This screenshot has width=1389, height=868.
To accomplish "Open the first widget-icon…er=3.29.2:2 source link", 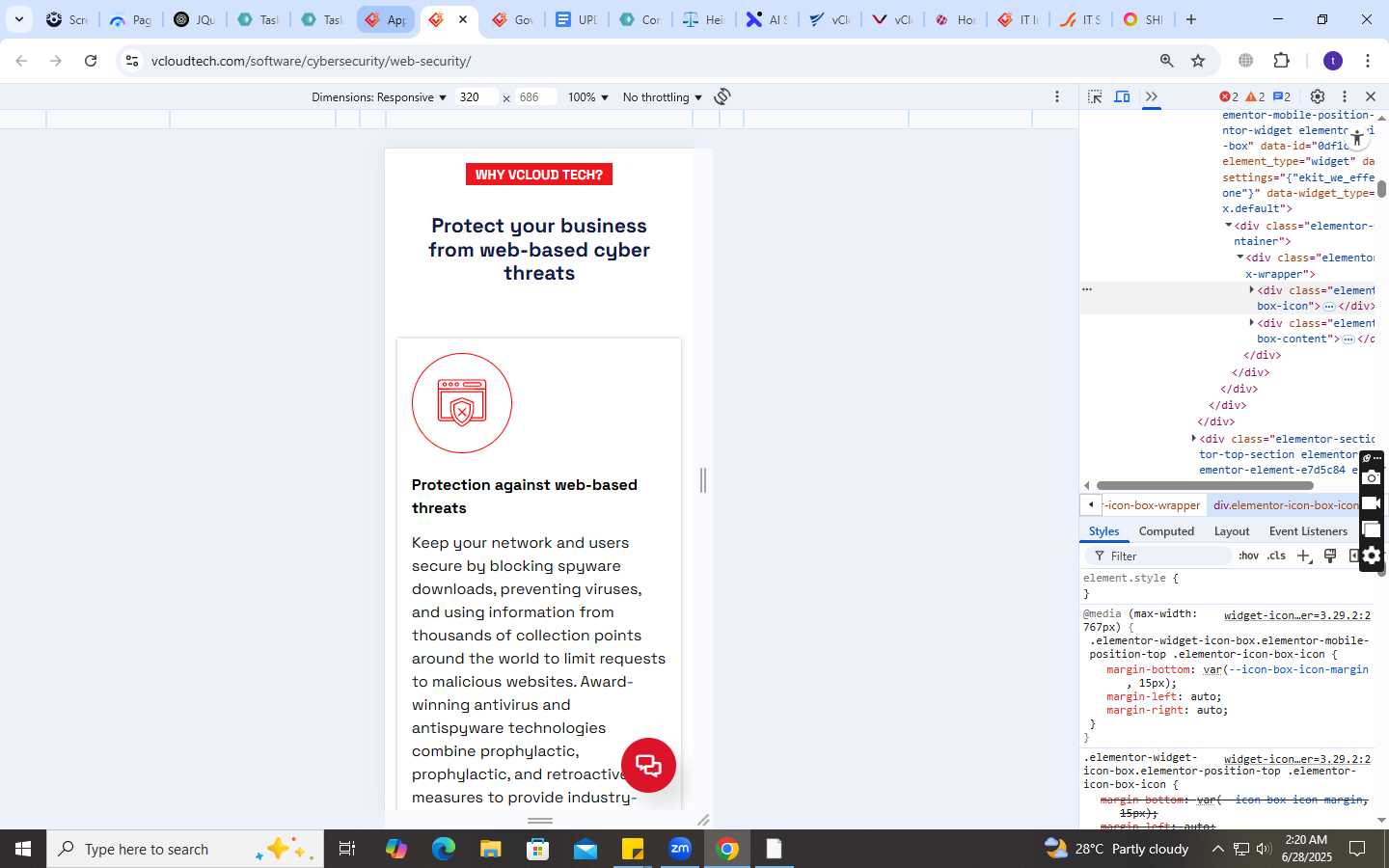I will pos(1296,615).
